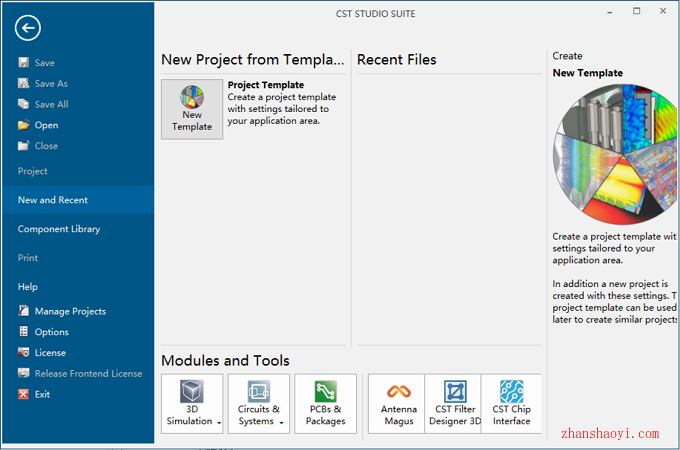Open the 3D Simulation module
This screenshot has width=680, height=450.
pos(192,404)
